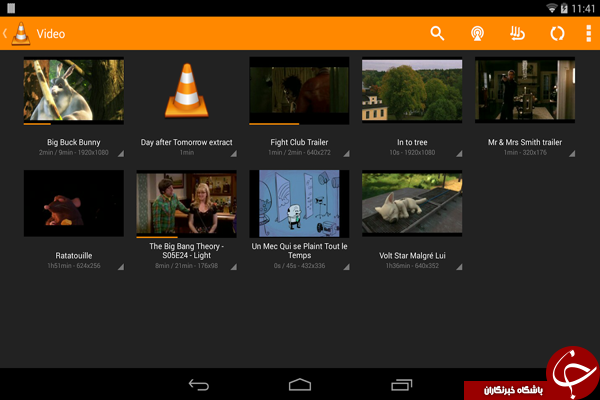Image resolution: width=600 pixels, height=400 pixels.
Task: Play the Ratatouille thumbnail
Action: pyautogui.click(x=73, y=203)
